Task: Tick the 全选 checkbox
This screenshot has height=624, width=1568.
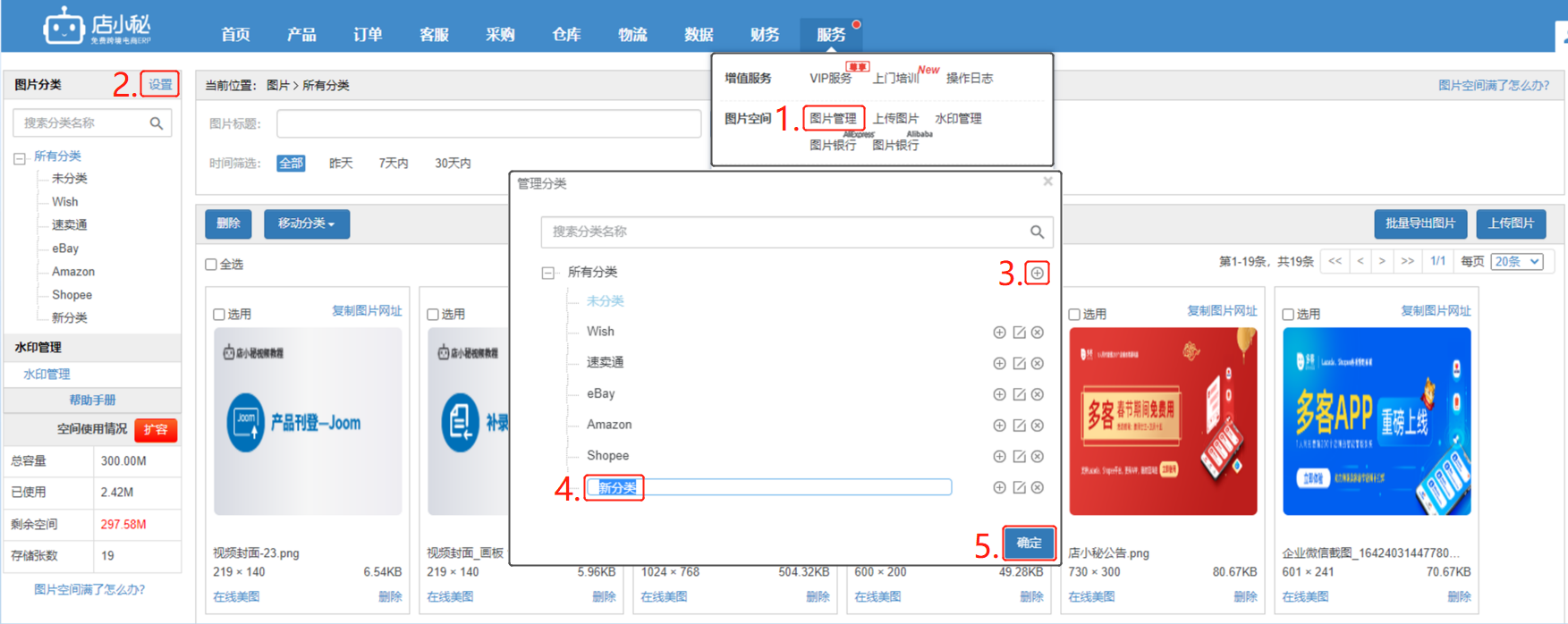Action: [x=211, y=265]
